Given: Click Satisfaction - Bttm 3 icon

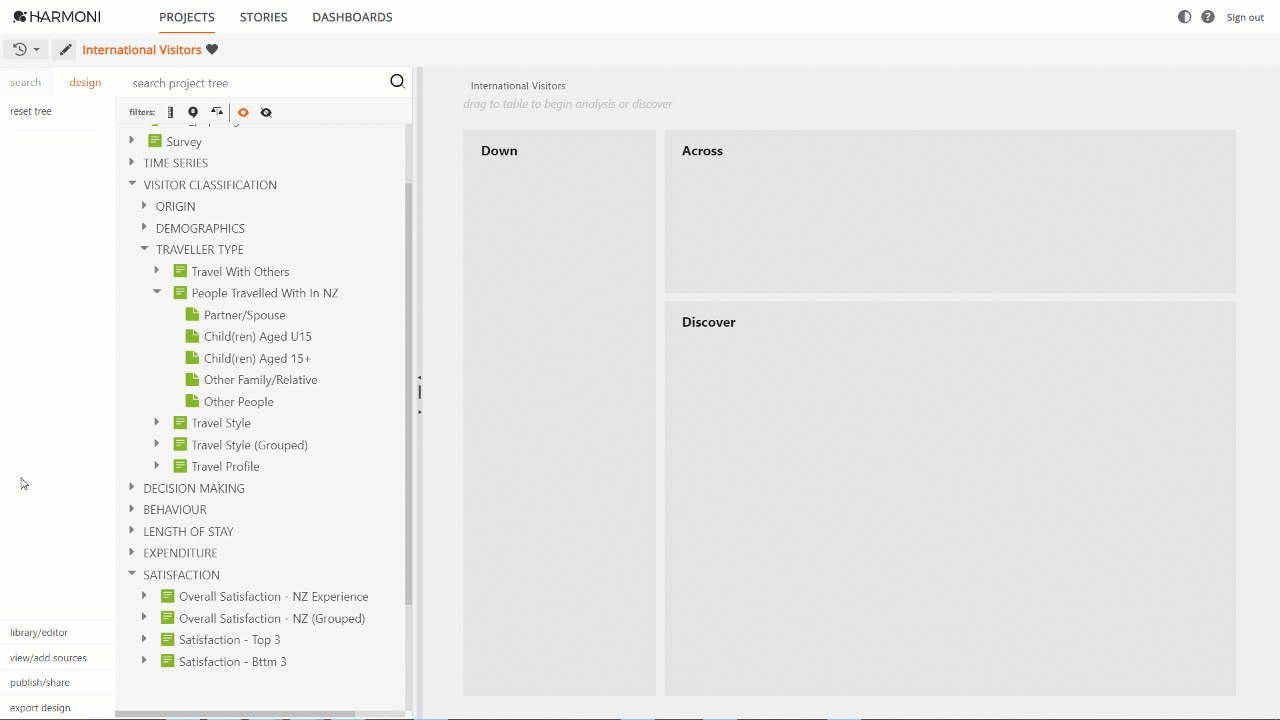Looking at the screenshot, I should (168, 661).
